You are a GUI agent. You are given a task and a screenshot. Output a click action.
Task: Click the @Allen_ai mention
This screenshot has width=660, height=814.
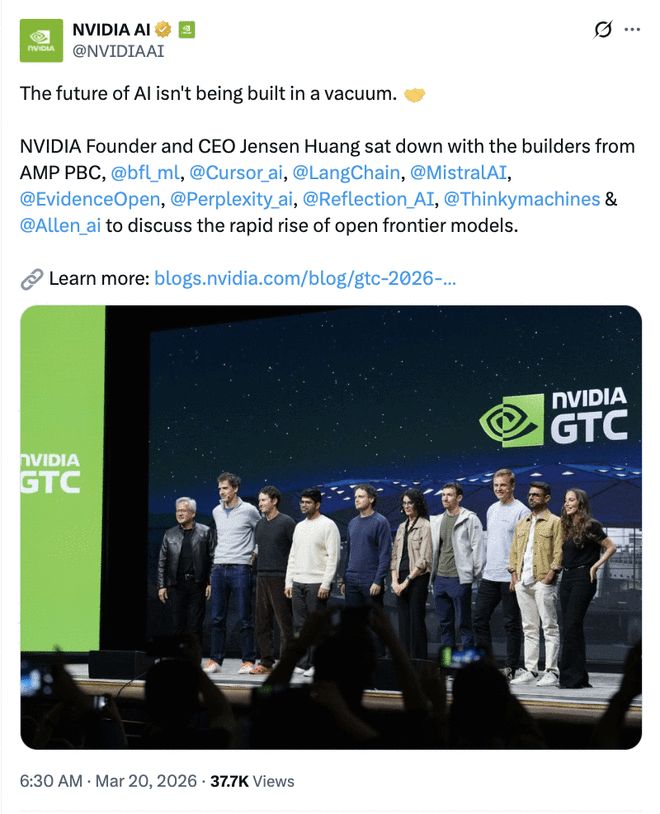coord(60,225)
